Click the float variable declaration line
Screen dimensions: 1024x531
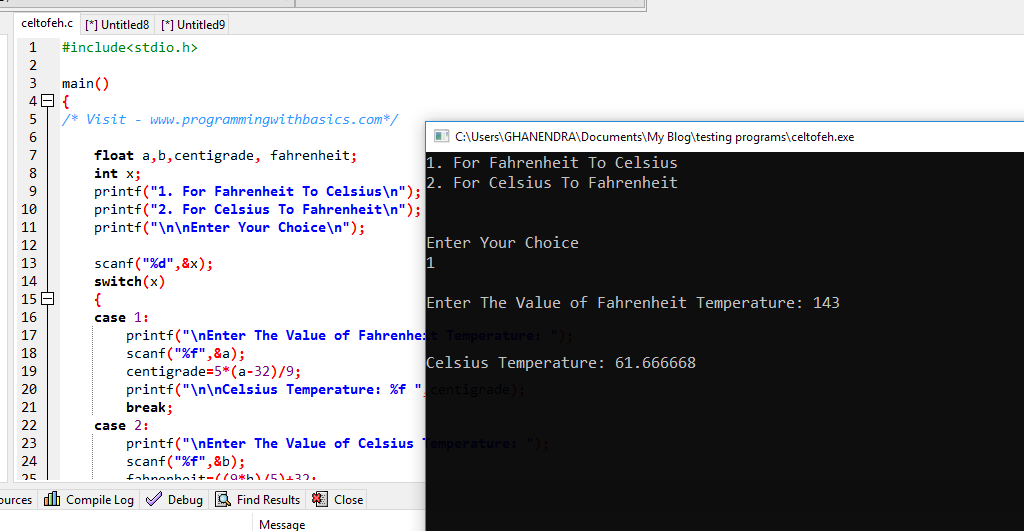[225, 155]
